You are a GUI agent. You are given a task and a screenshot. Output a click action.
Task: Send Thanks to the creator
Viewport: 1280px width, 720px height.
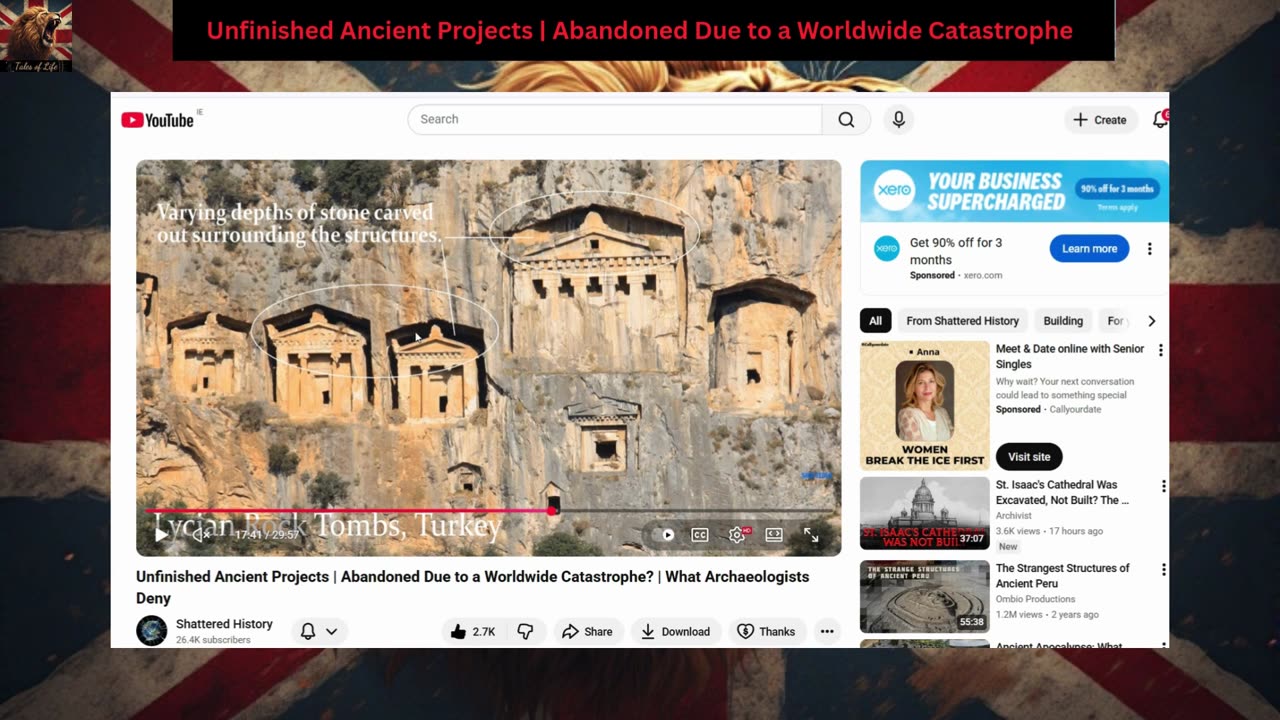[766, 631]
